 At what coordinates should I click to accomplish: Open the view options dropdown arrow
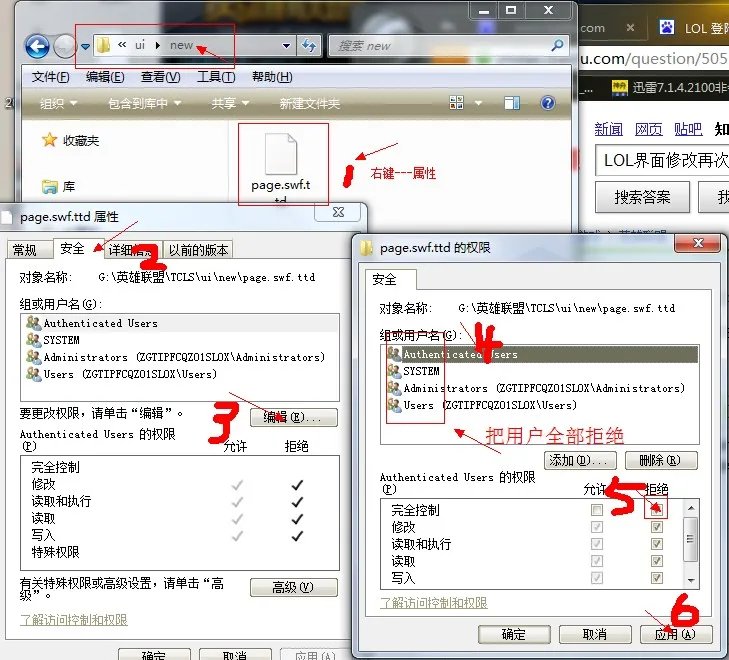pos(477,103)
